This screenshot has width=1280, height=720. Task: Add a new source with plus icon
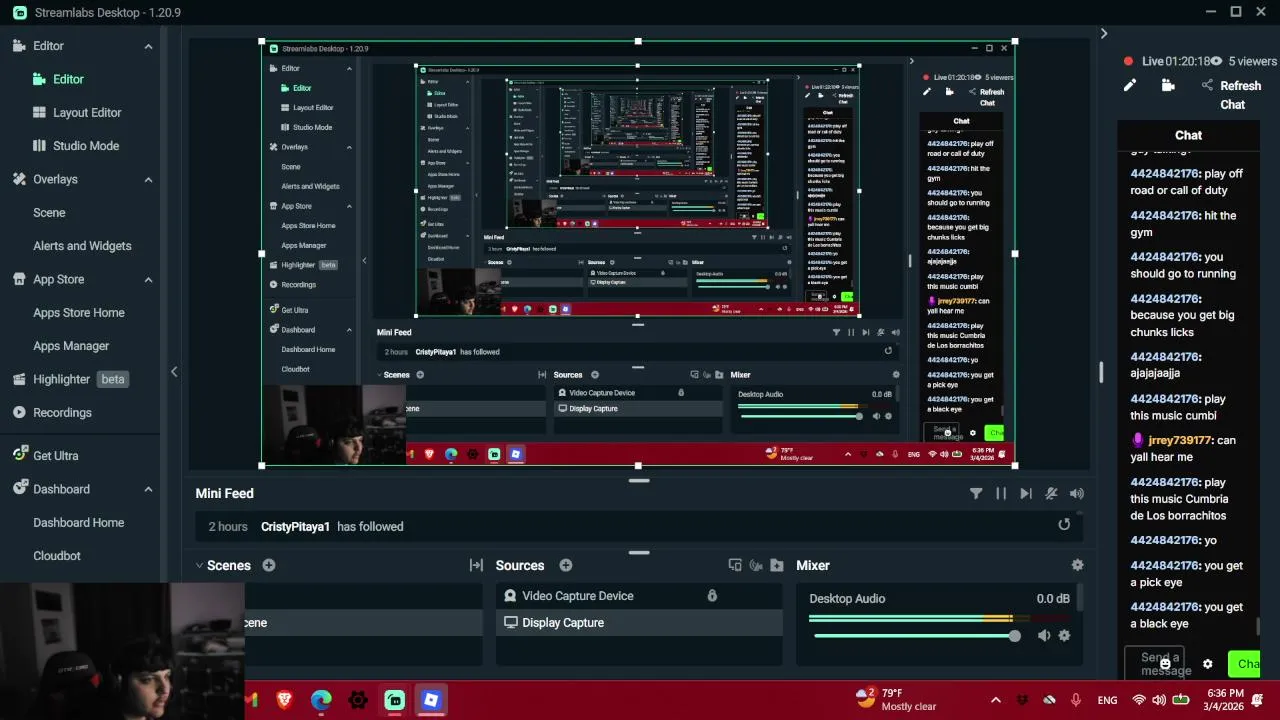coord(565,565)
